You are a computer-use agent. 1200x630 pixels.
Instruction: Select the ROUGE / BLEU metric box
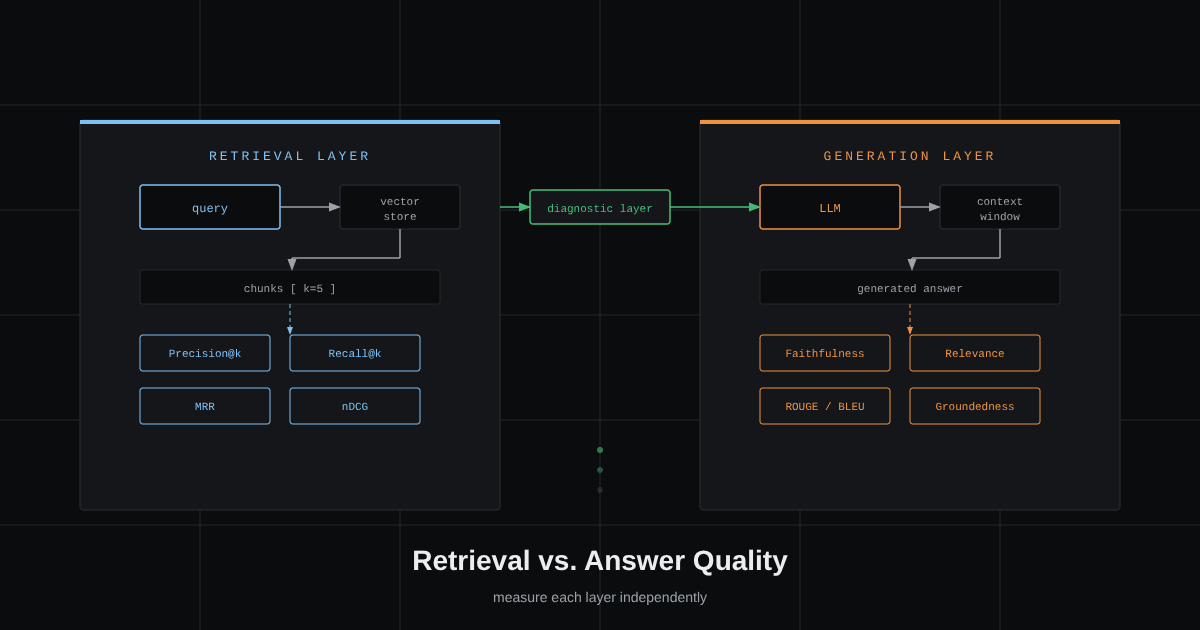pos(825,406)
